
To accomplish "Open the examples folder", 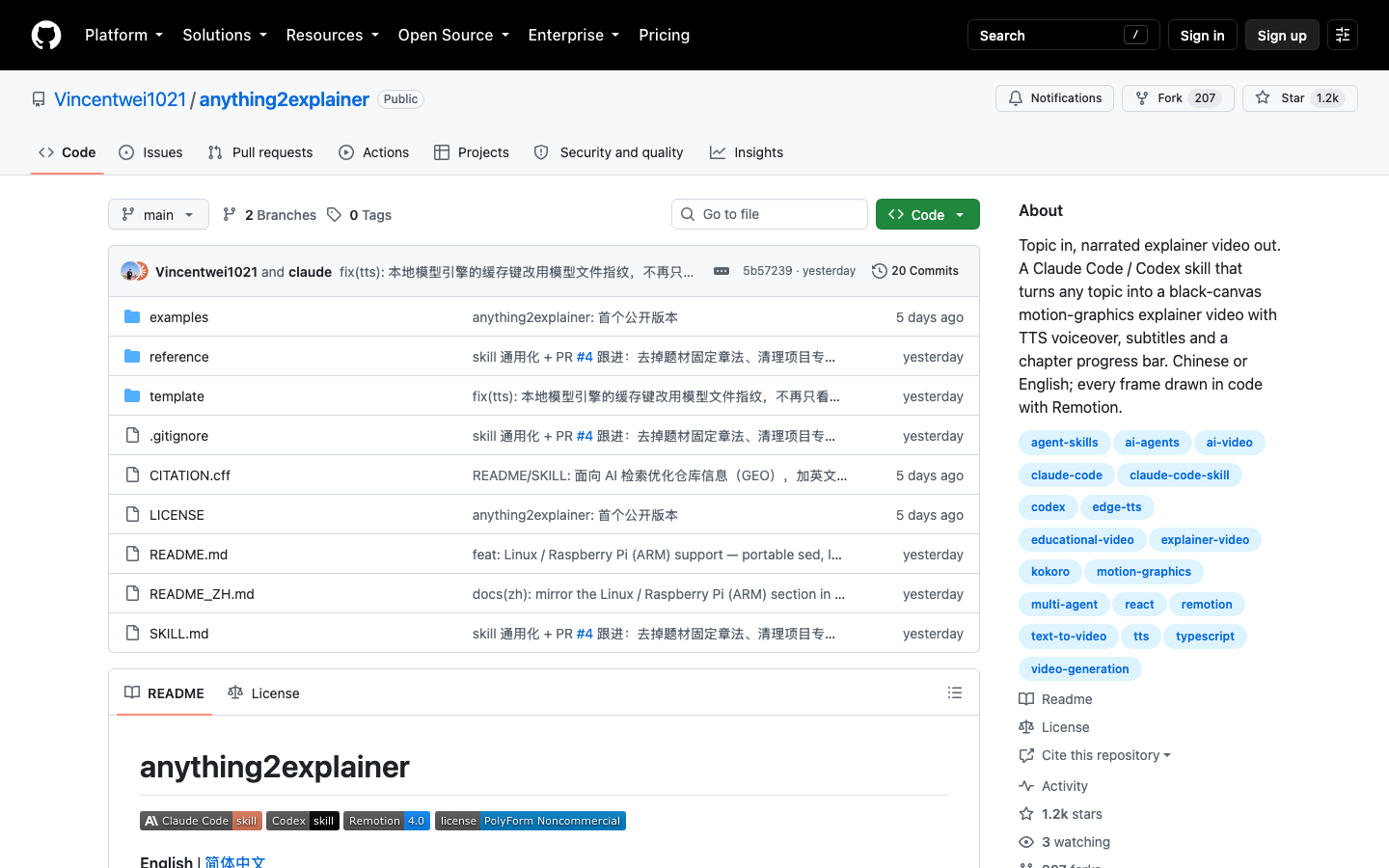I will [x=178, y=317].
